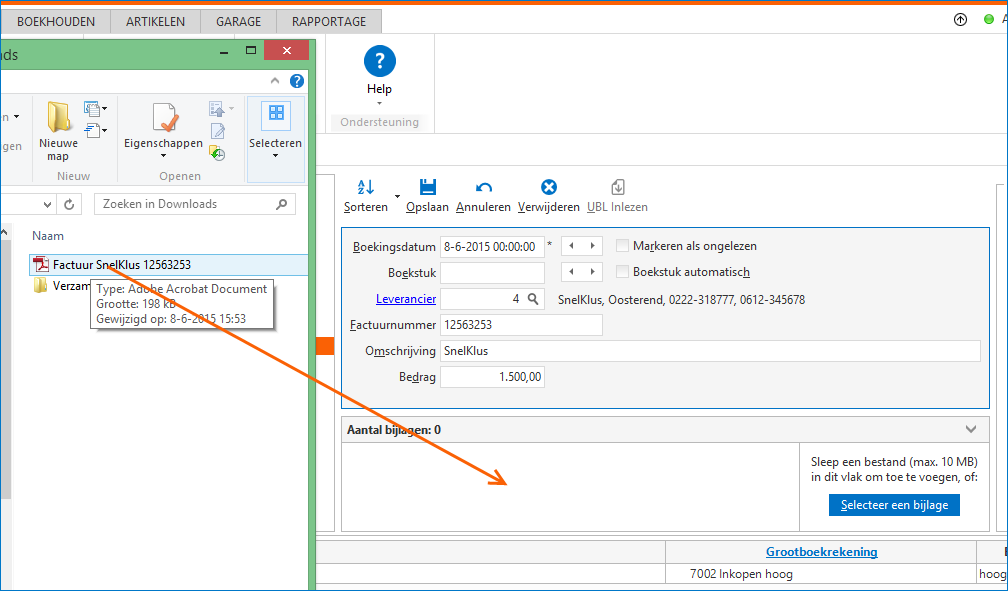This screenshot has height=591, width=1008.
Task: Select the RAPPORTAGE tab
Action: pyautogui.click(x=329, y=21)
